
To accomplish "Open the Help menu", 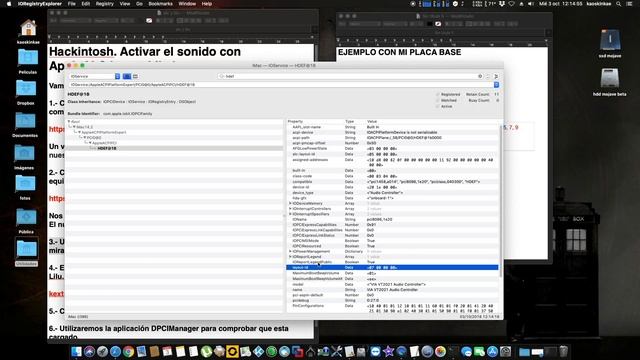I will pos(207,4).
